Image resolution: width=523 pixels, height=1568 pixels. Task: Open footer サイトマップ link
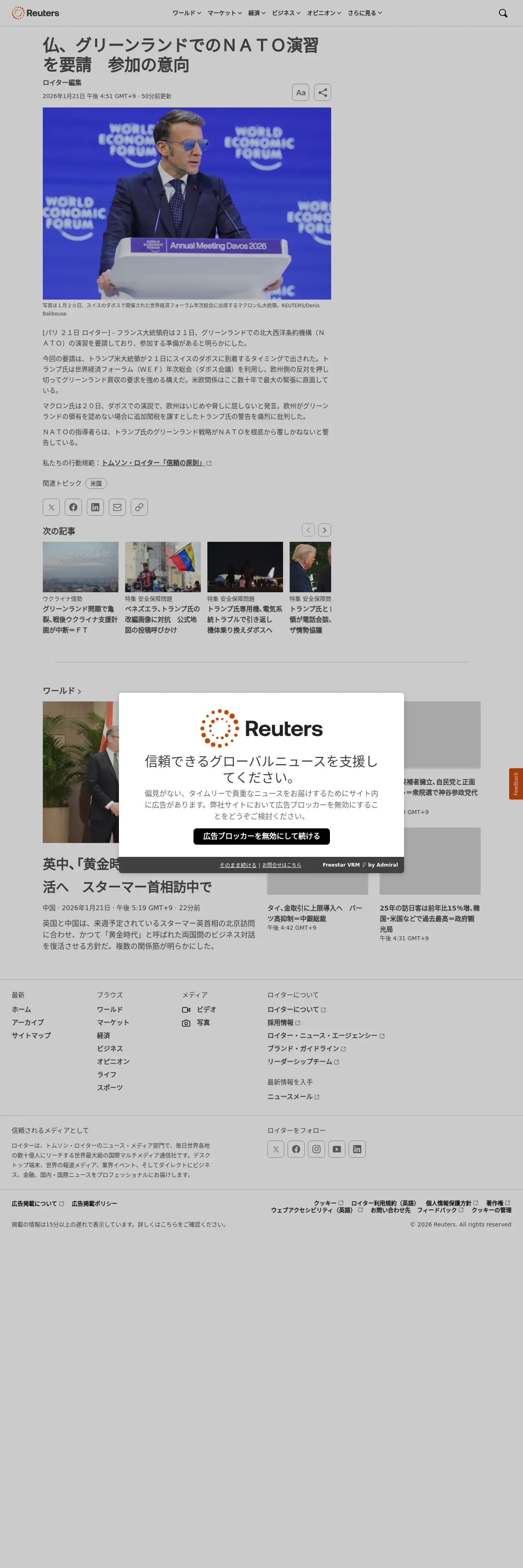click(x=31, y=1036)
